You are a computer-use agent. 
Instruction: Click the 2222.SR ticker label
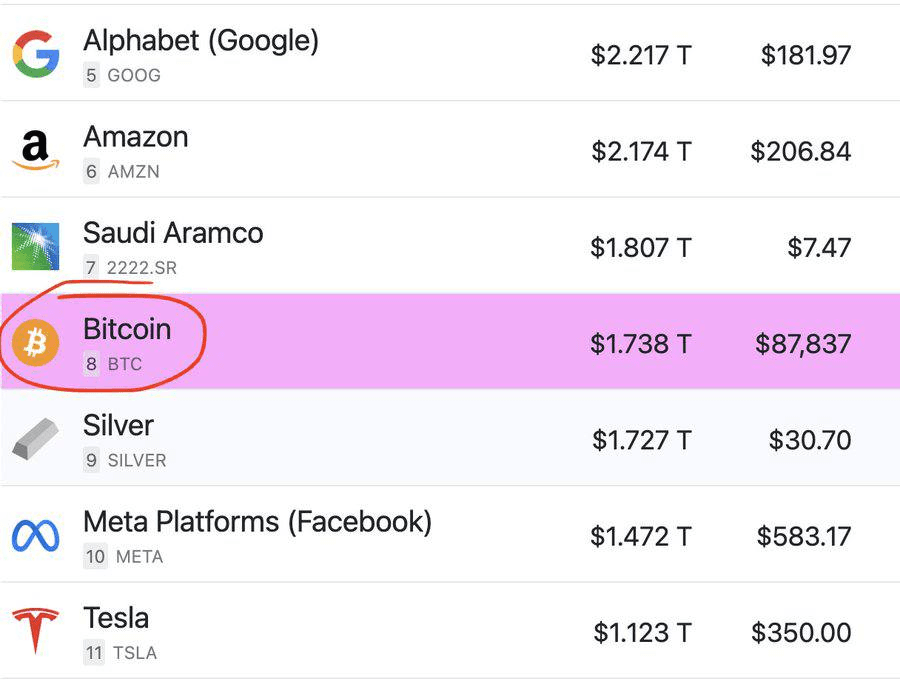point(142,268)
